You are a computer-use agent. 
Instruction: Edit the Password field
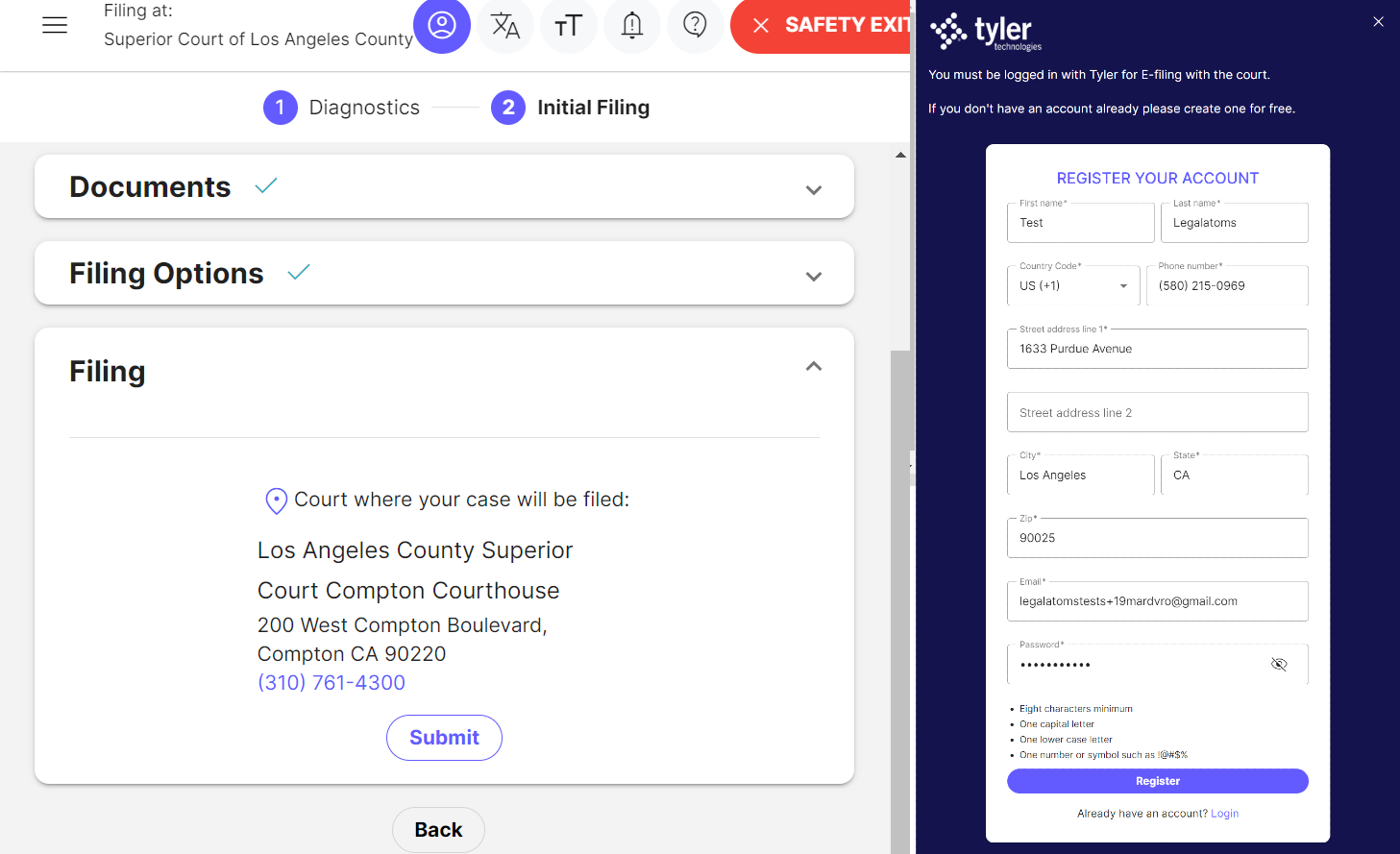(1158, 664)
